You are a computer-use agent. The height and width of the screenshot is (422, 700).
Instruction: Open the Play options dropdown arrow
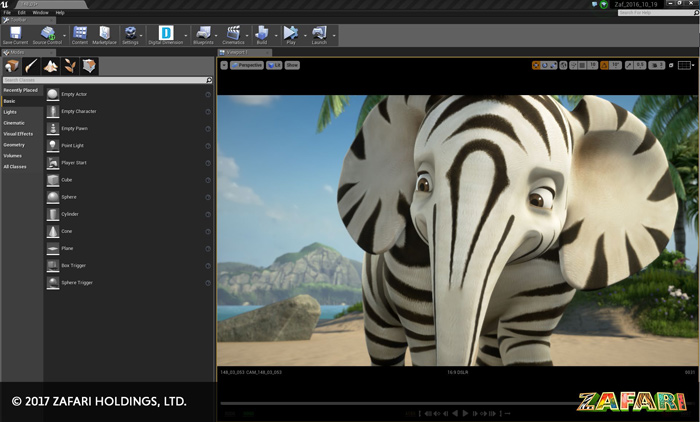point(305,35)
